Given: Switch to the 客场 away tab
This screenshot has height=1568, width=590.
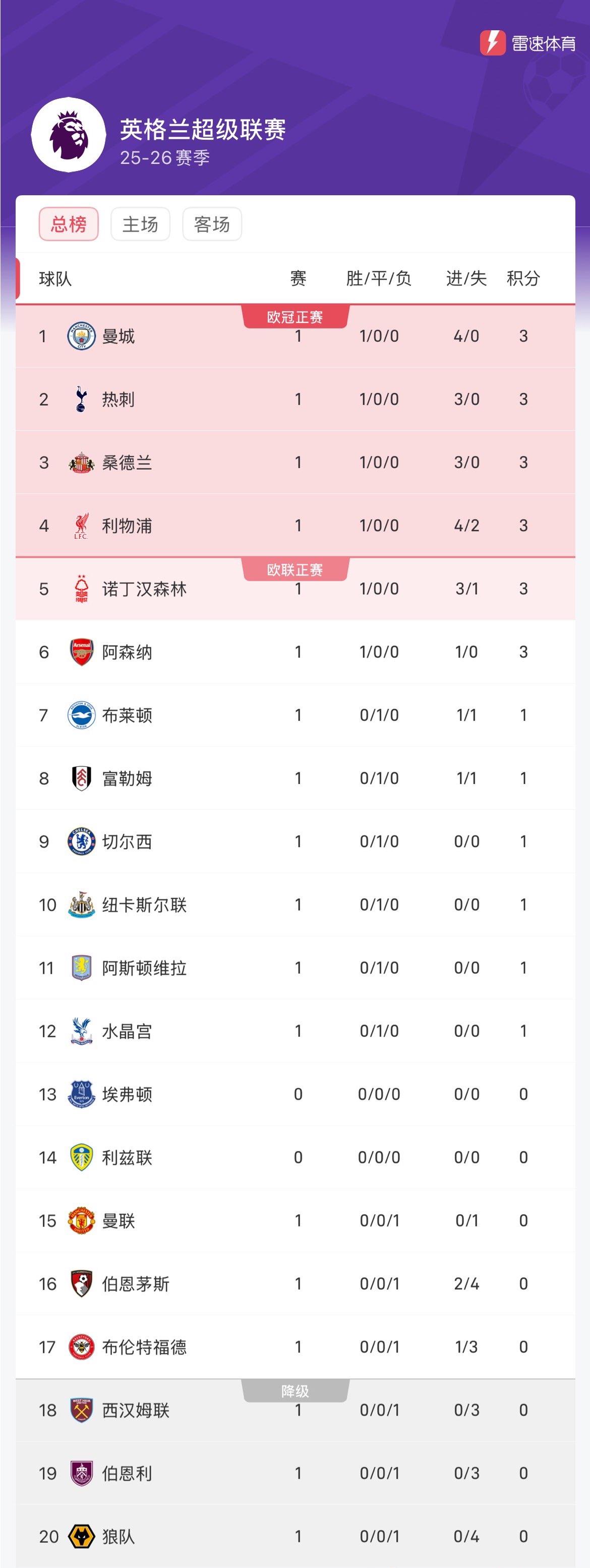Looking at the screenshot, I should [212, 224].
